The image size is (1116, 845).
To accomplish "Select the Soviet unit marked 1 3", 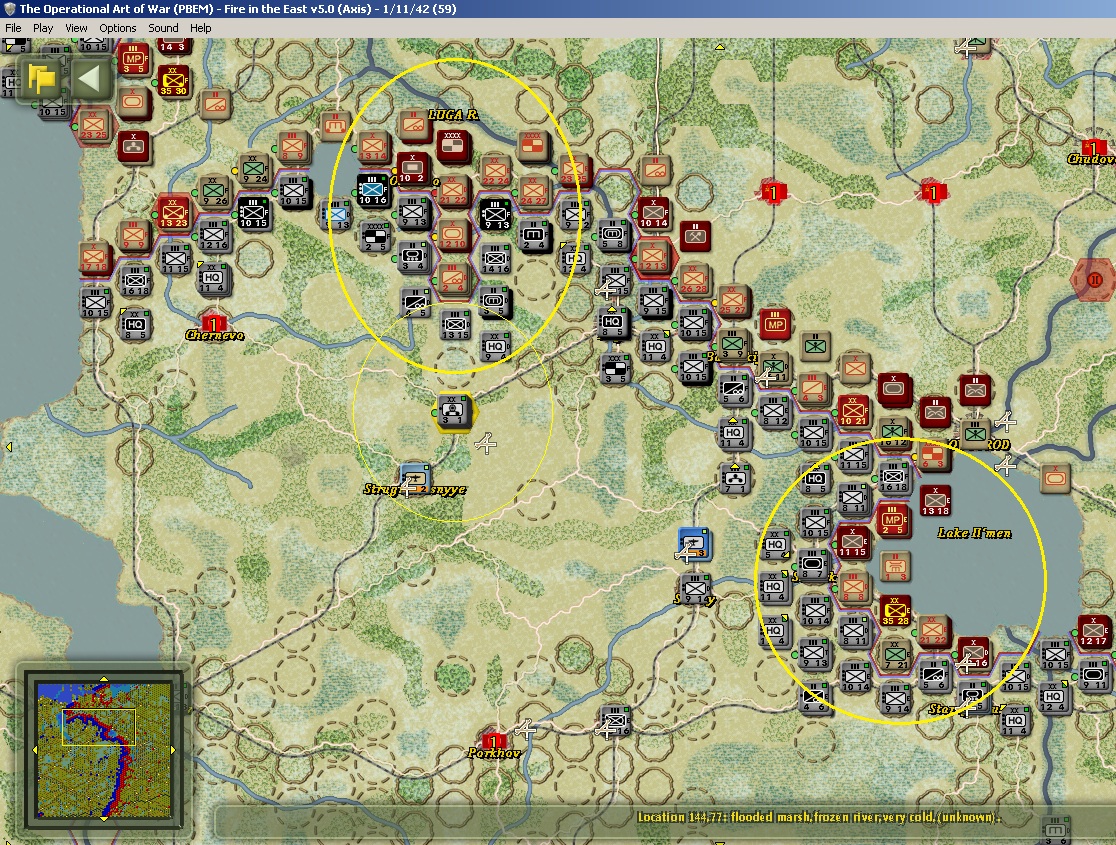I will pyautogui.click(x=895, y=565).
